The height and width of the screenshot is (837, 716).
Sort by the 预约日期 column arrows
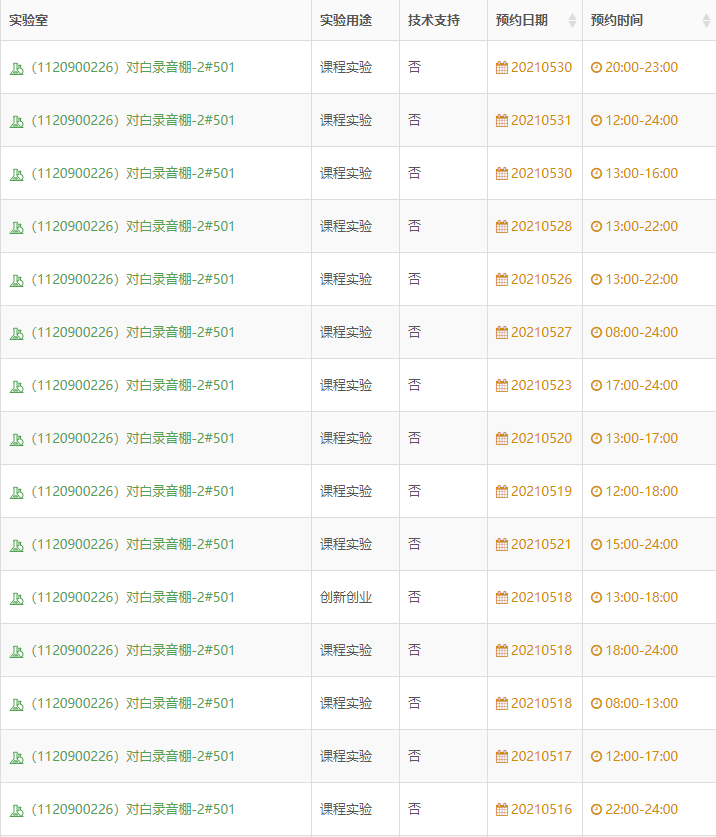(572, 20)
